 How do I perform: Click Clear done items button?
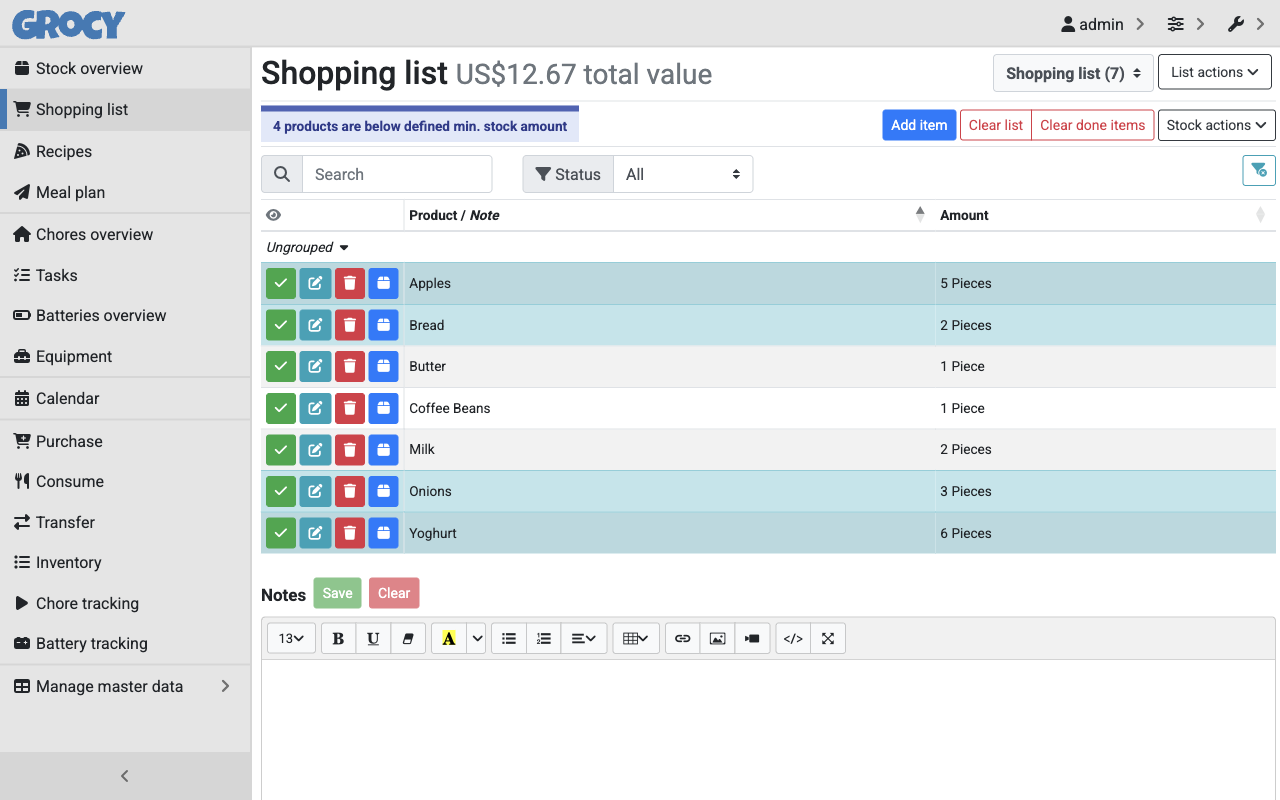(1092, 125)
